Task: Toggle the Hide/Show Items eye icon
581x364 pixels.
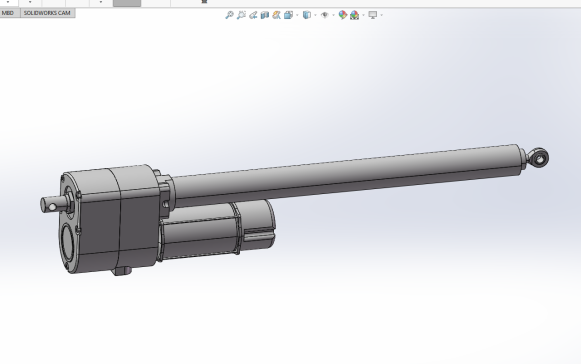Action: 325,15
